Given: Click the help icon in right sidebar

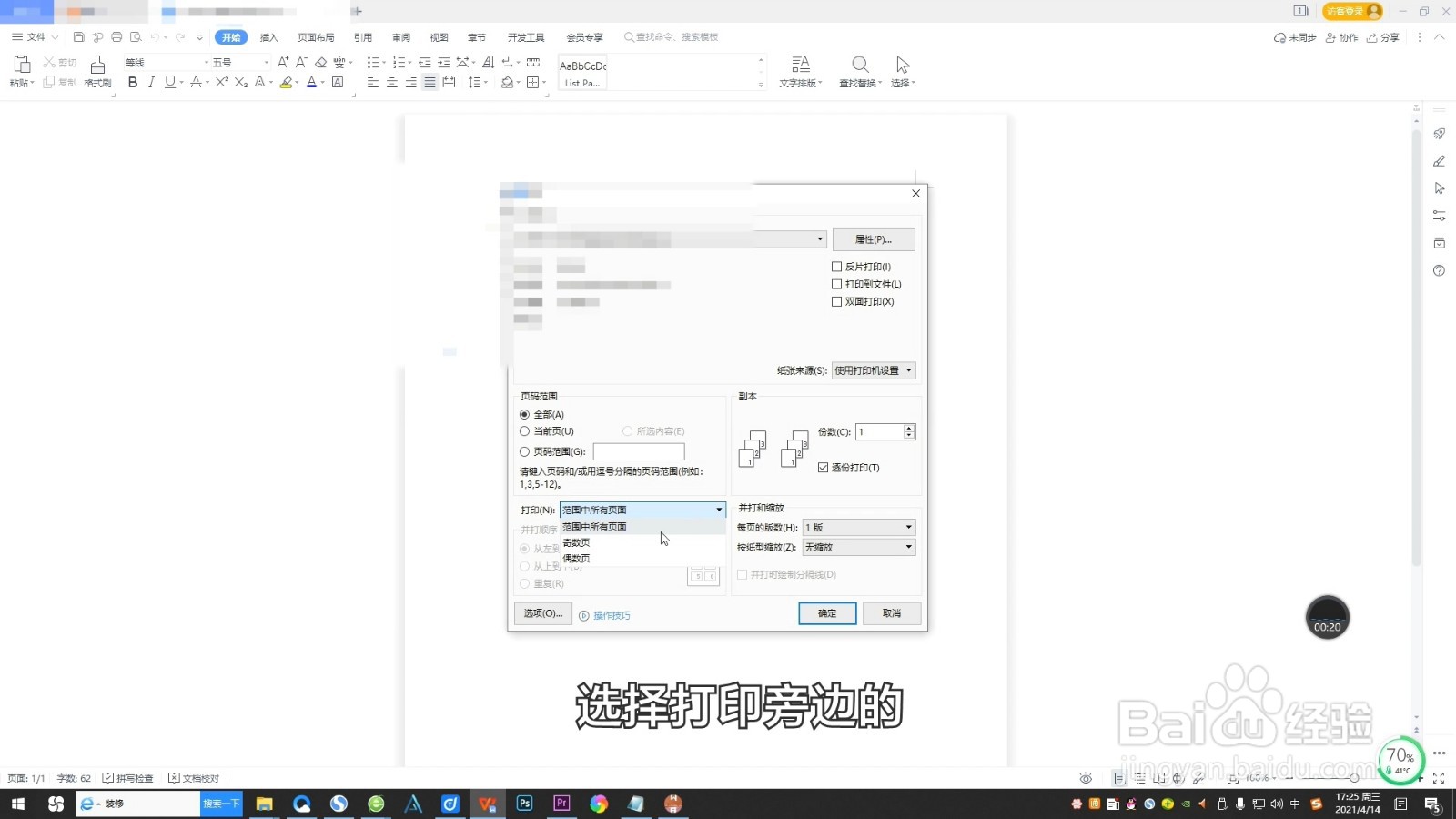Looking at the screenshot, I should coord(1439,270).
